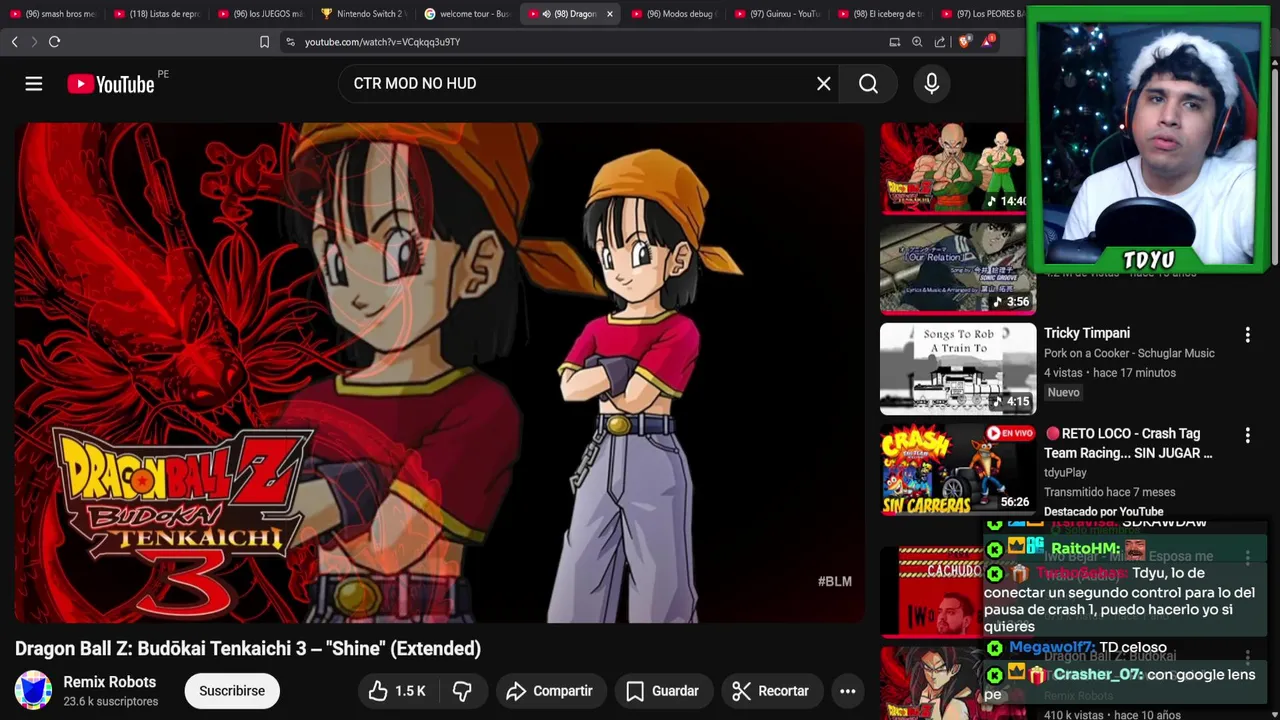
Task: Open the Remix Robots channel name link
Action: pos(110,682)
